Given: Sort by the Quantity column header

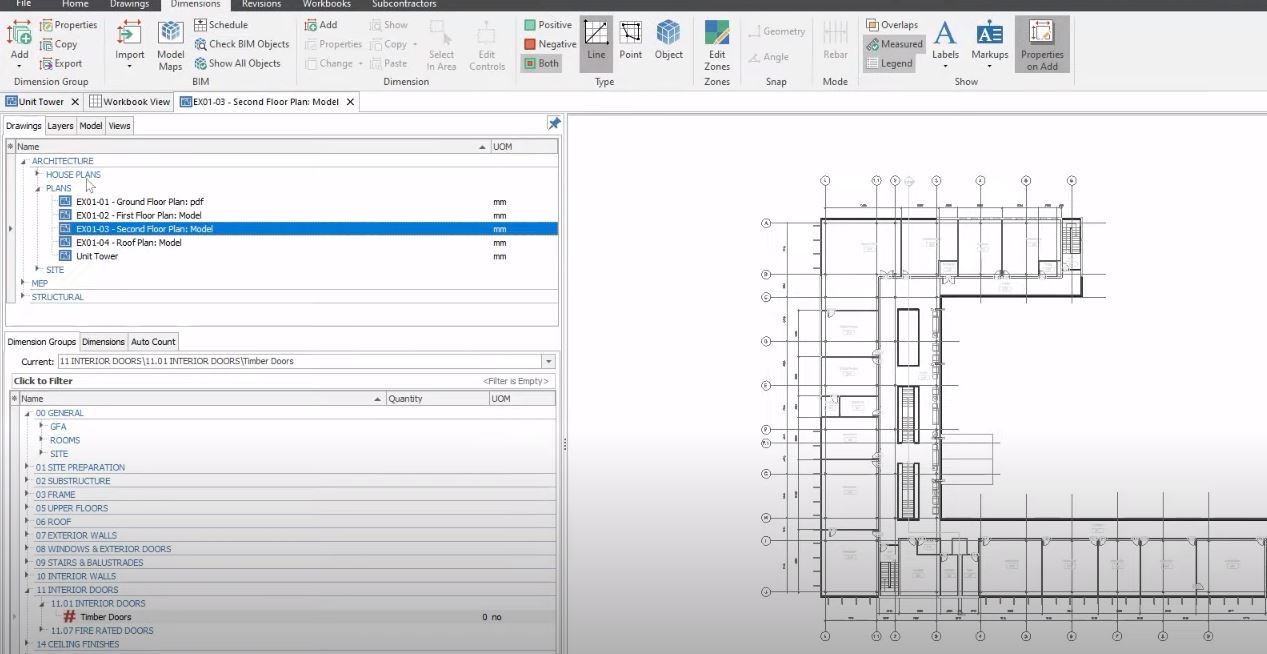Looking at the screenshot, I should (x=436, y=399).
